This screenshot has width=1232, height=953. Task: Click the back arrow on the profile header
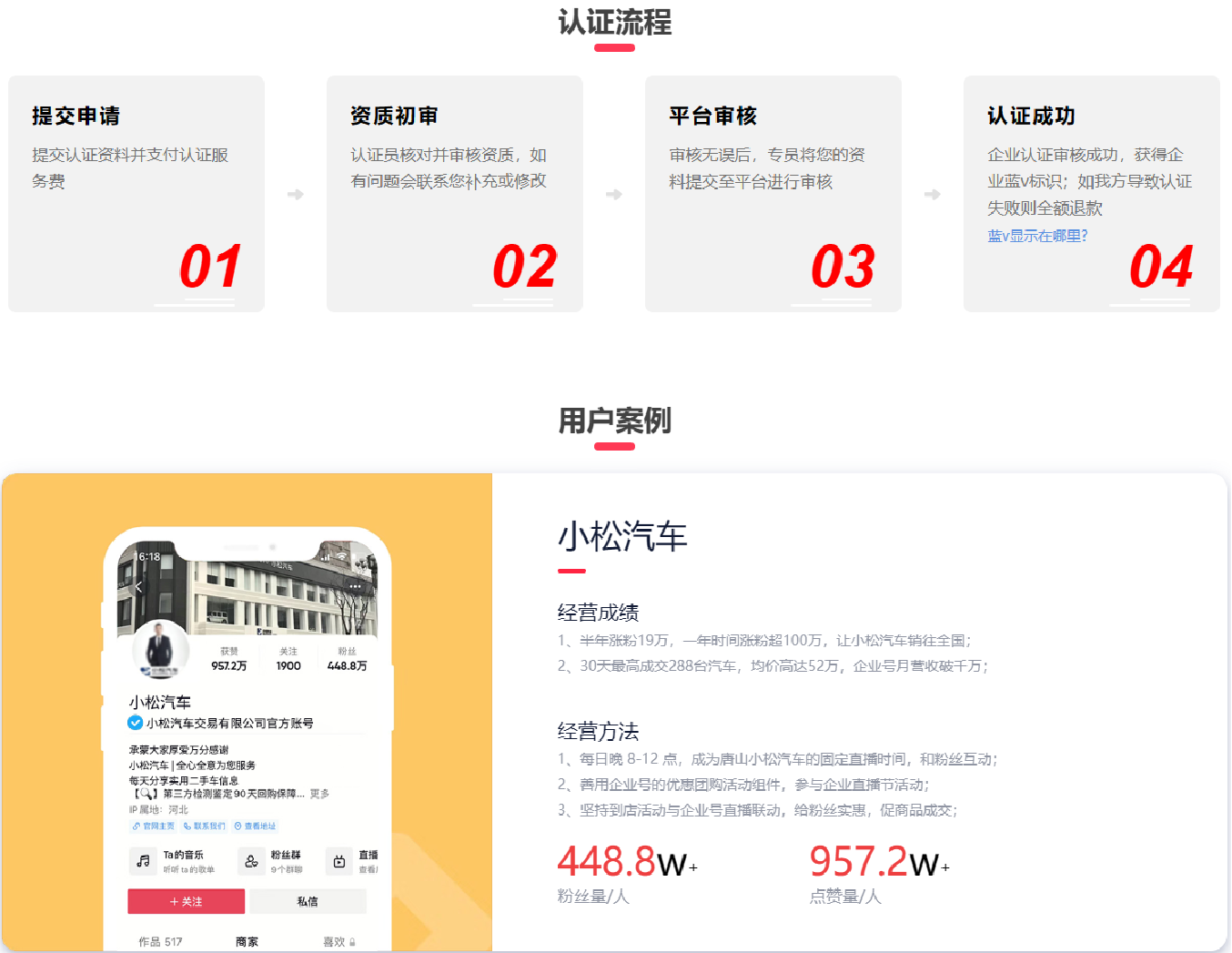pos(138,587)
